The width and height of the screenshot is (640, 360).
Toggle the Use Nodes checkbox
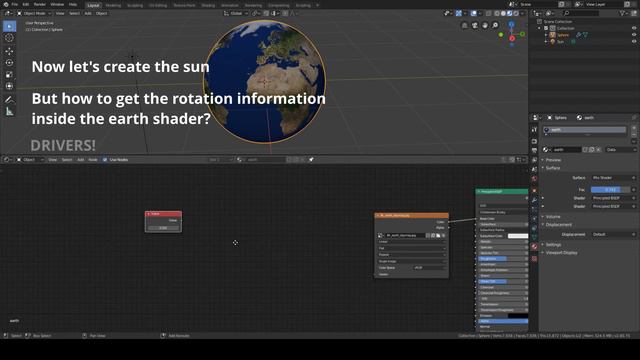[105, 160]
